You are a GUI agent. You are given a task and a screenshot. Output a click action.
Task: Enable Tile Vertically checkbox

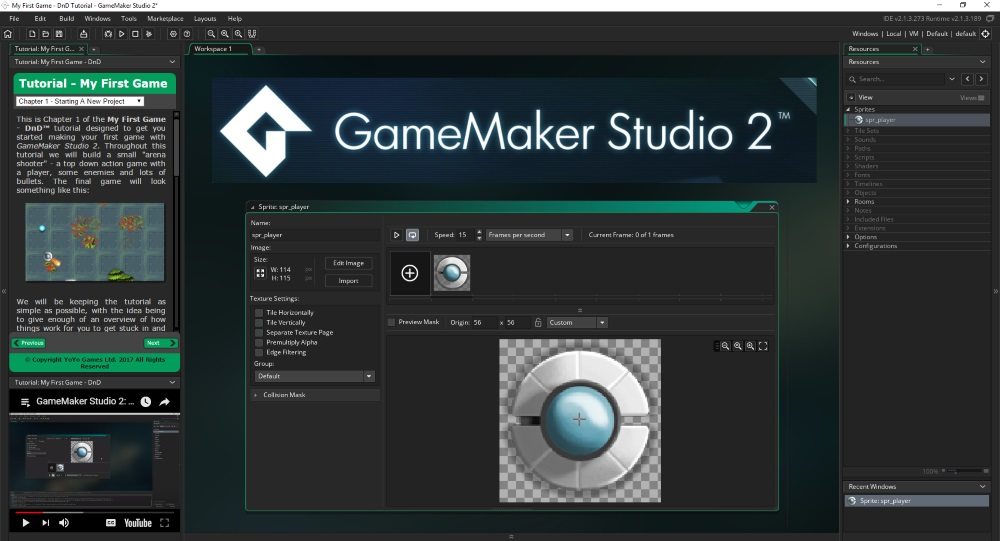point(259,323)
